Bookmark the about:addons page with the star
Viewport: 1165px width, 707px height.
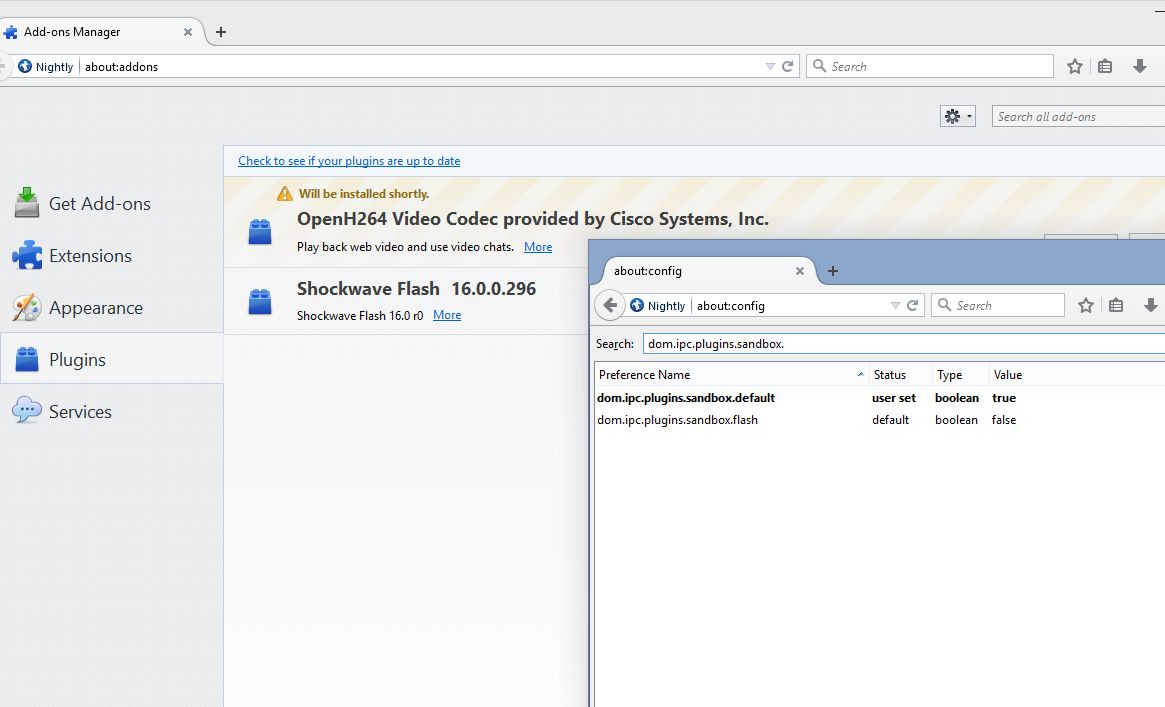pos(1074,66)
